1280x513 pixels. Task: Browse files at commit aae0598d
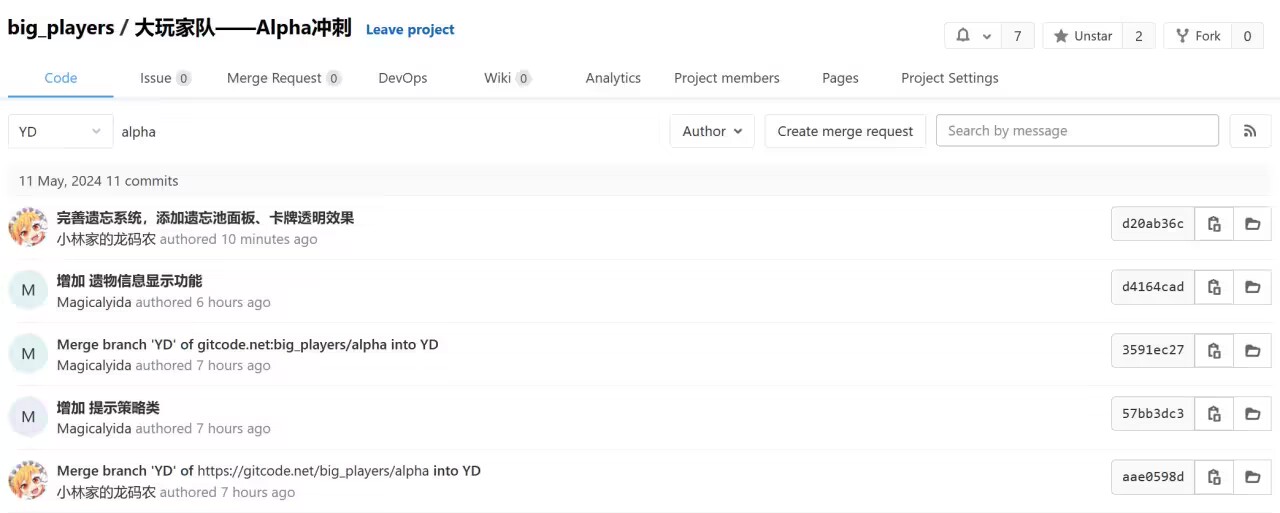pos(1252,477)
